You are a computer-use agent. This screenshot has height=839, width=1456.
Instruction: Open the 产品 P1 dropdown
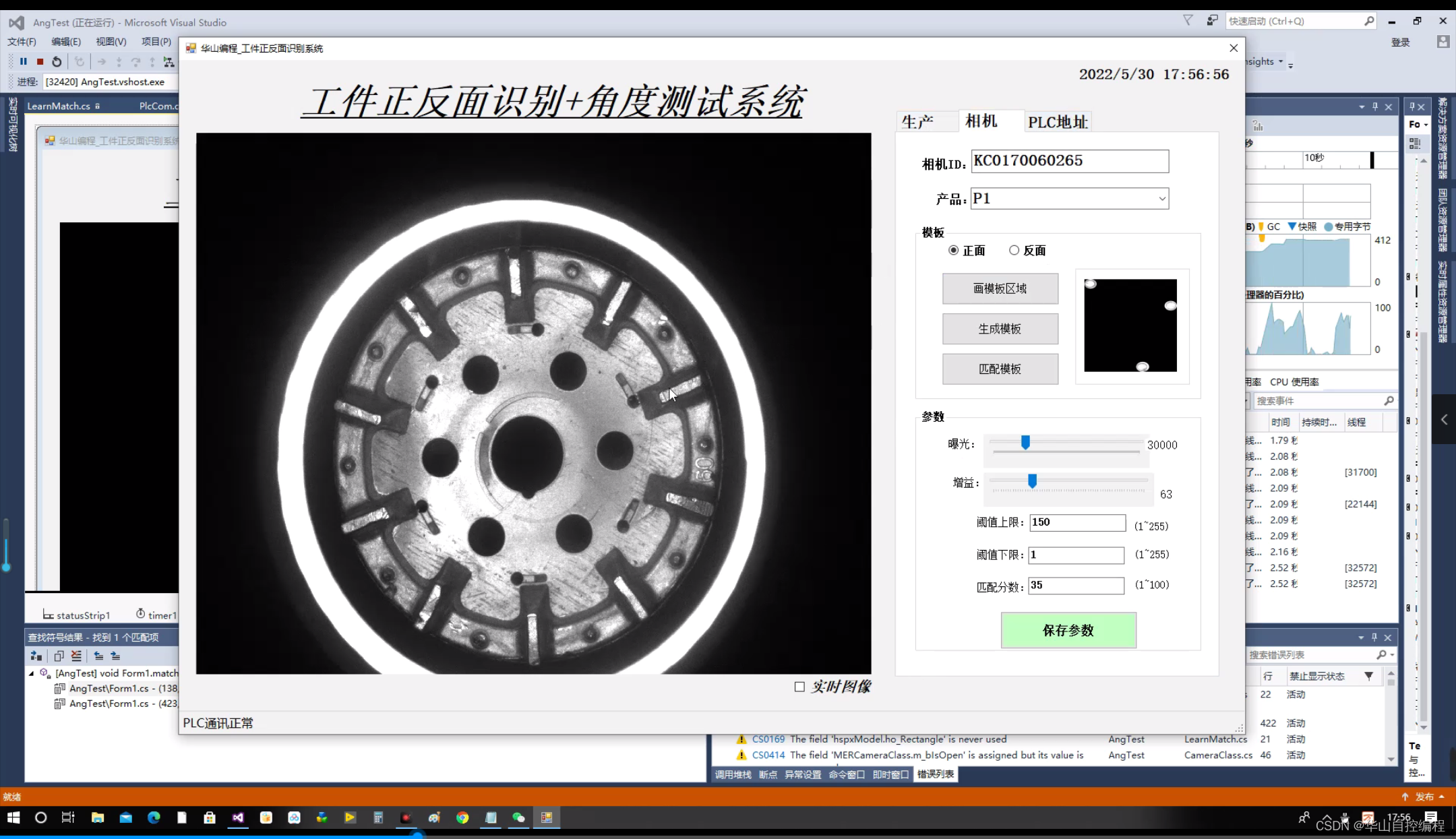point(1161,199)
